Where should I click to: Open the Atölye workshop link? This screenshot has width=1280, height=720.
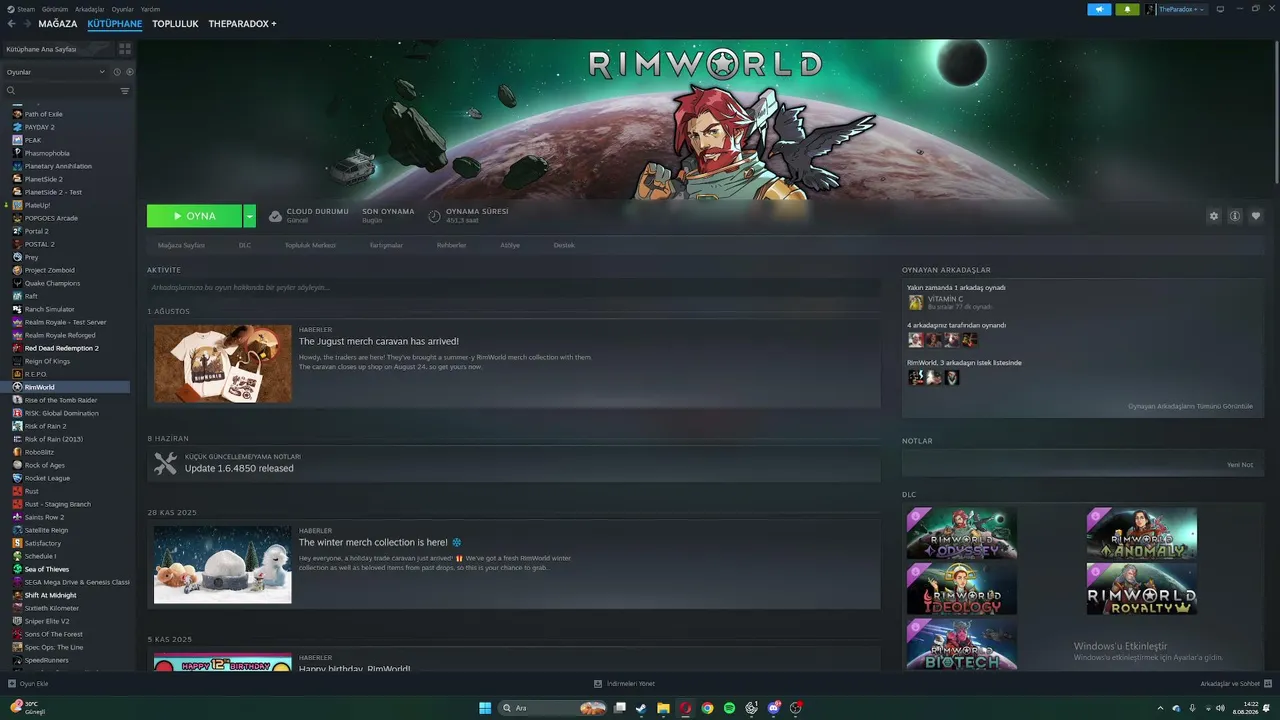510,245
